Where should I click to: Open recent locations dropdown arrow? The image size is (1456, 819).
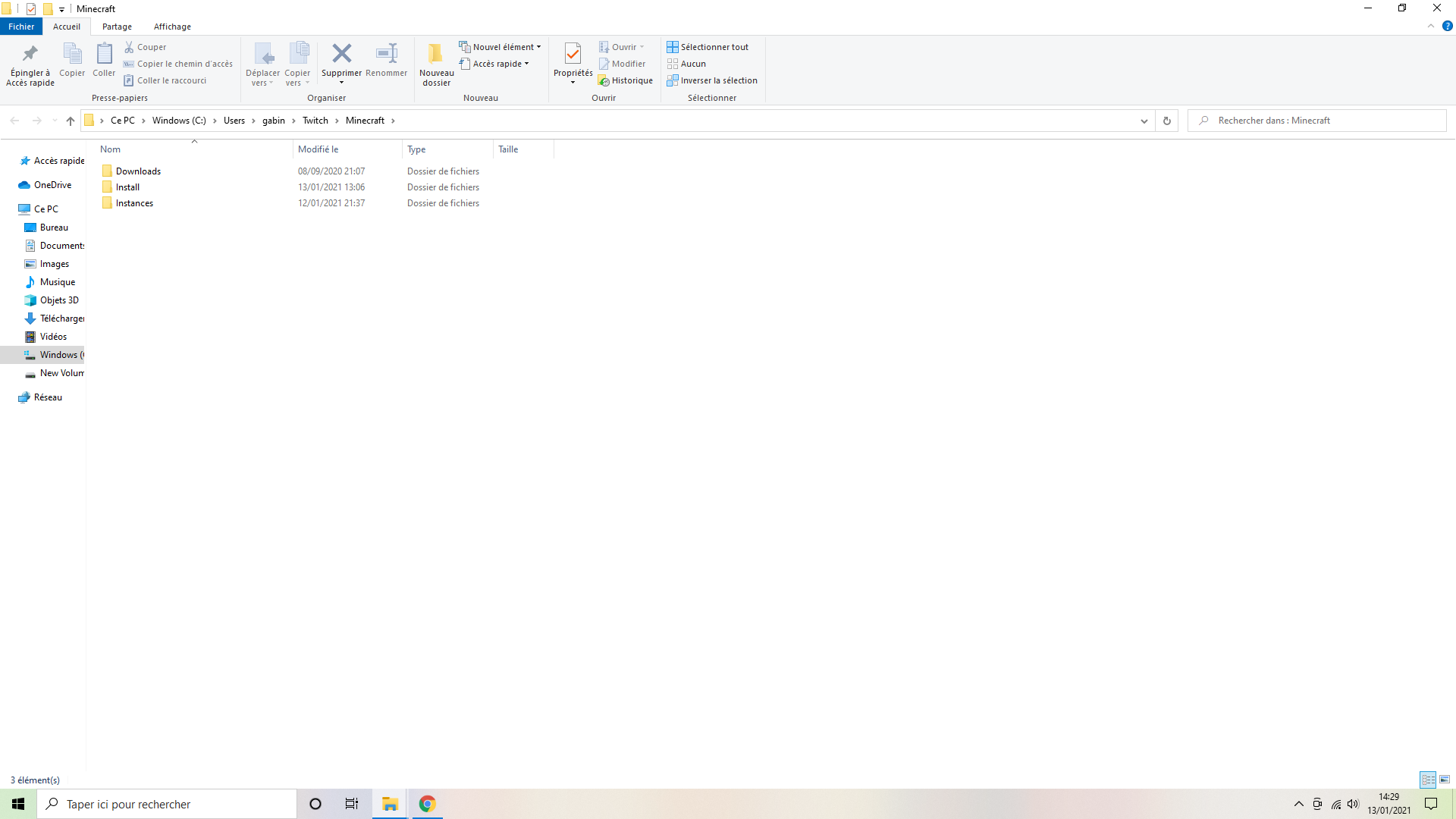pos(55,121)
